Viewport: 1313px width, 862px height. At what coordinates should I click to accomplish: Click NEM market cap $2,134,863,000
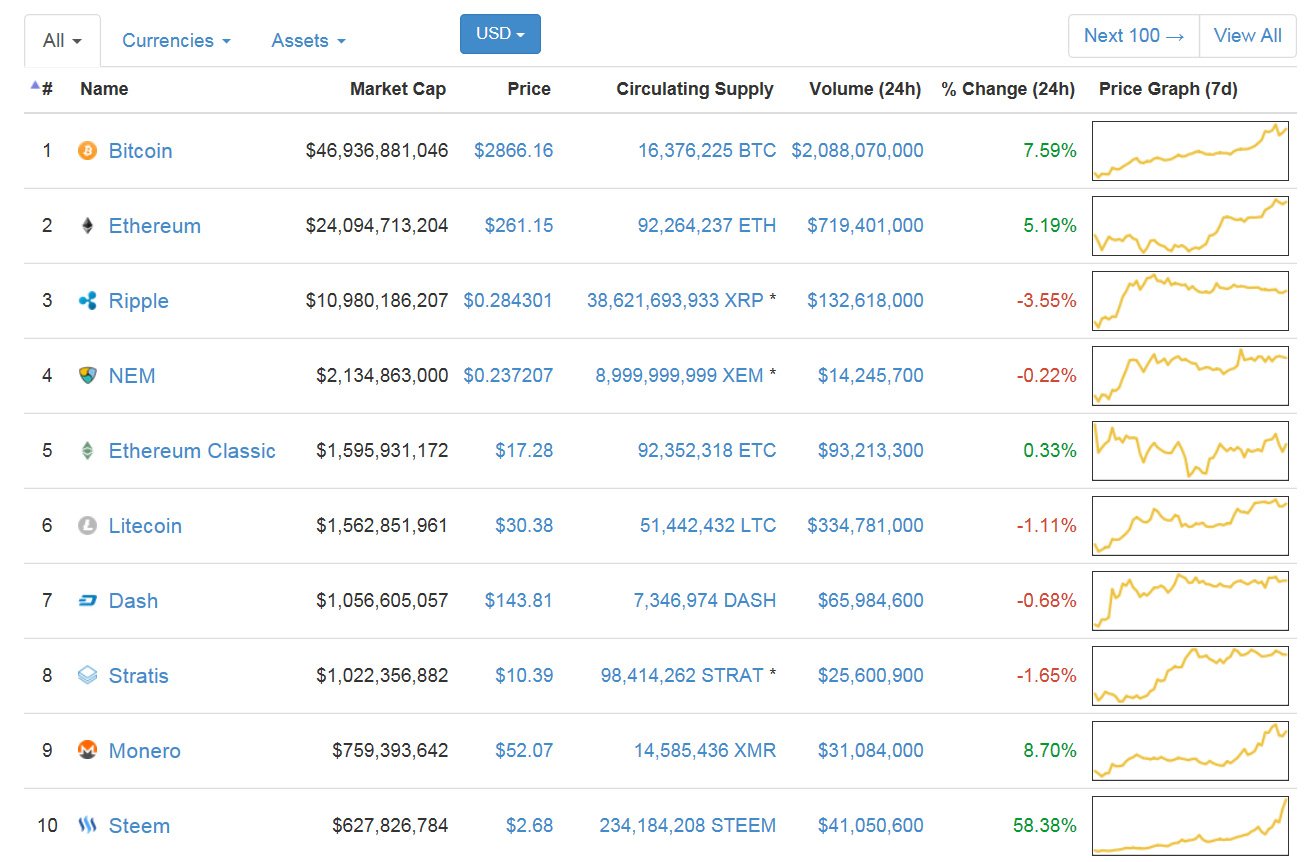[382, 376]
